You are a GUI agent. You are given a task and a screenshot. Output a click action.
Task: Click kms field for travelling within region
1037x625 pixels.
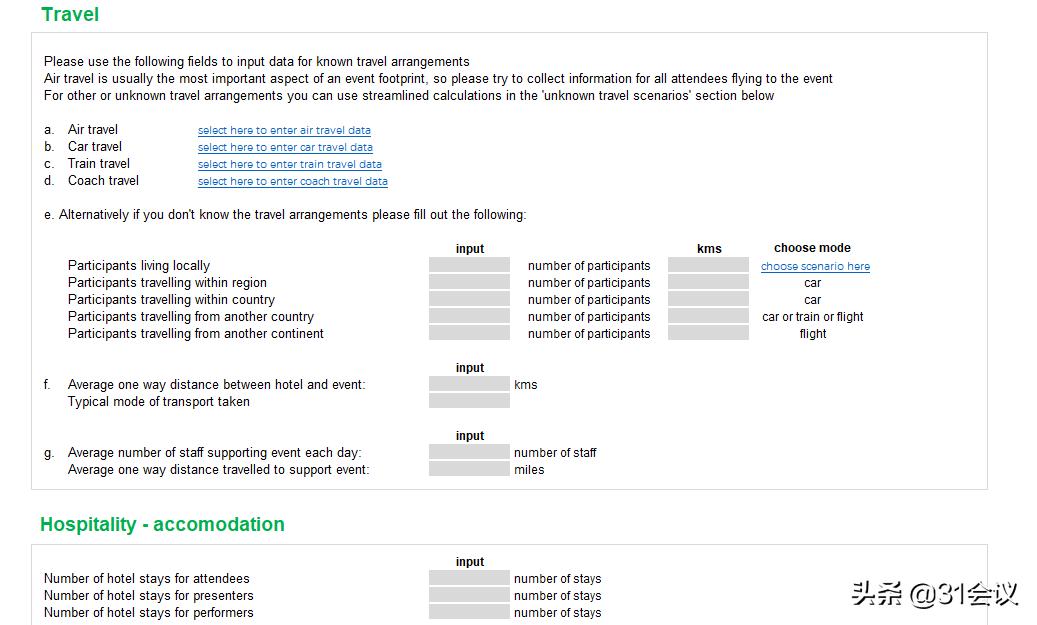(708, 282)
